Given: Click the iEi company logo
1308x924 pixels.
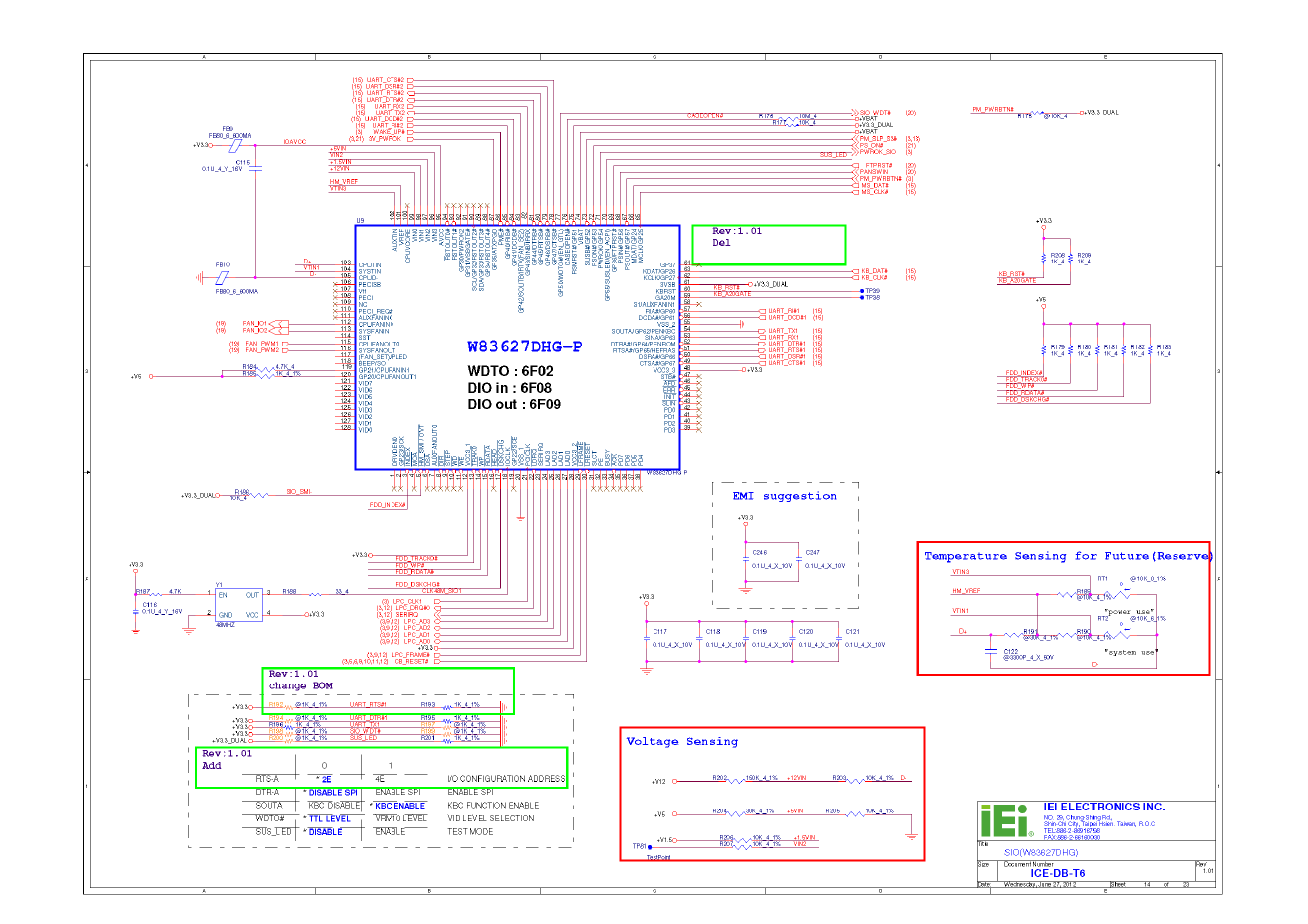Looking at the screenshot, I should point(1007,820).
